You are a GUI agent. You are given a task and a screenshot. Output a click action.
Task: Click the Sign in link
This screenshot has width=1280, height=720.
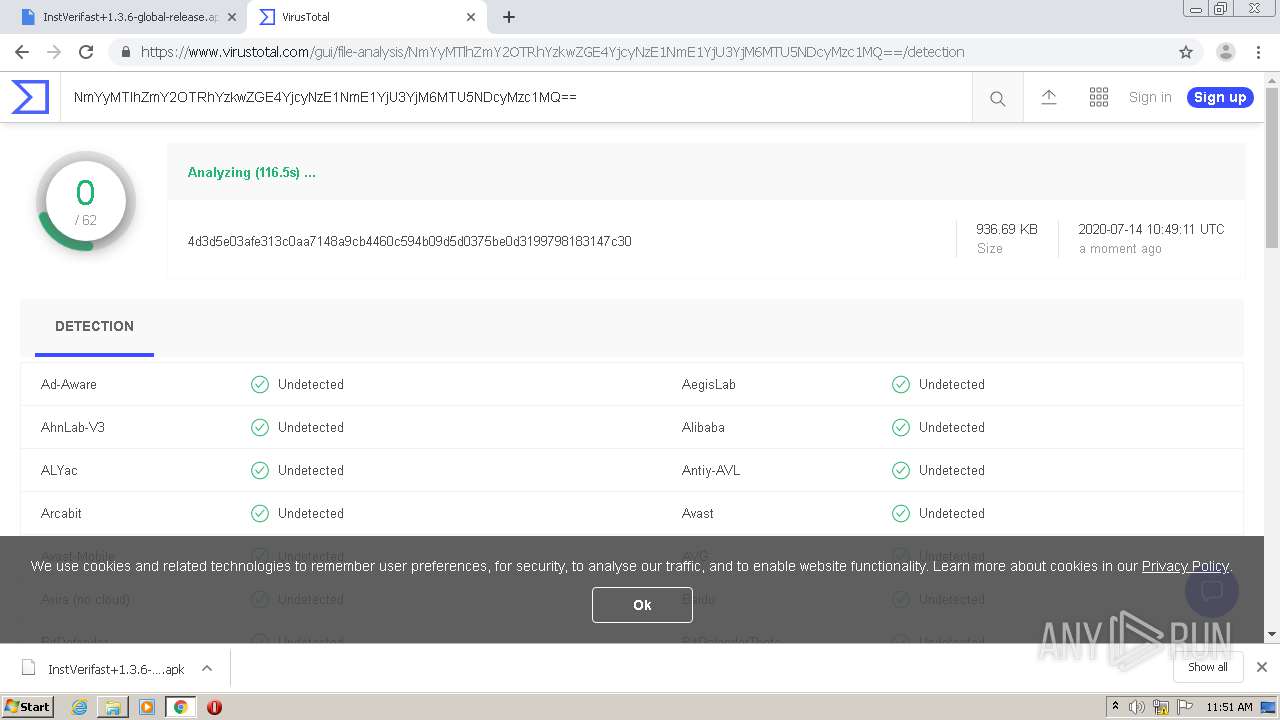[x=1150, y=97]
